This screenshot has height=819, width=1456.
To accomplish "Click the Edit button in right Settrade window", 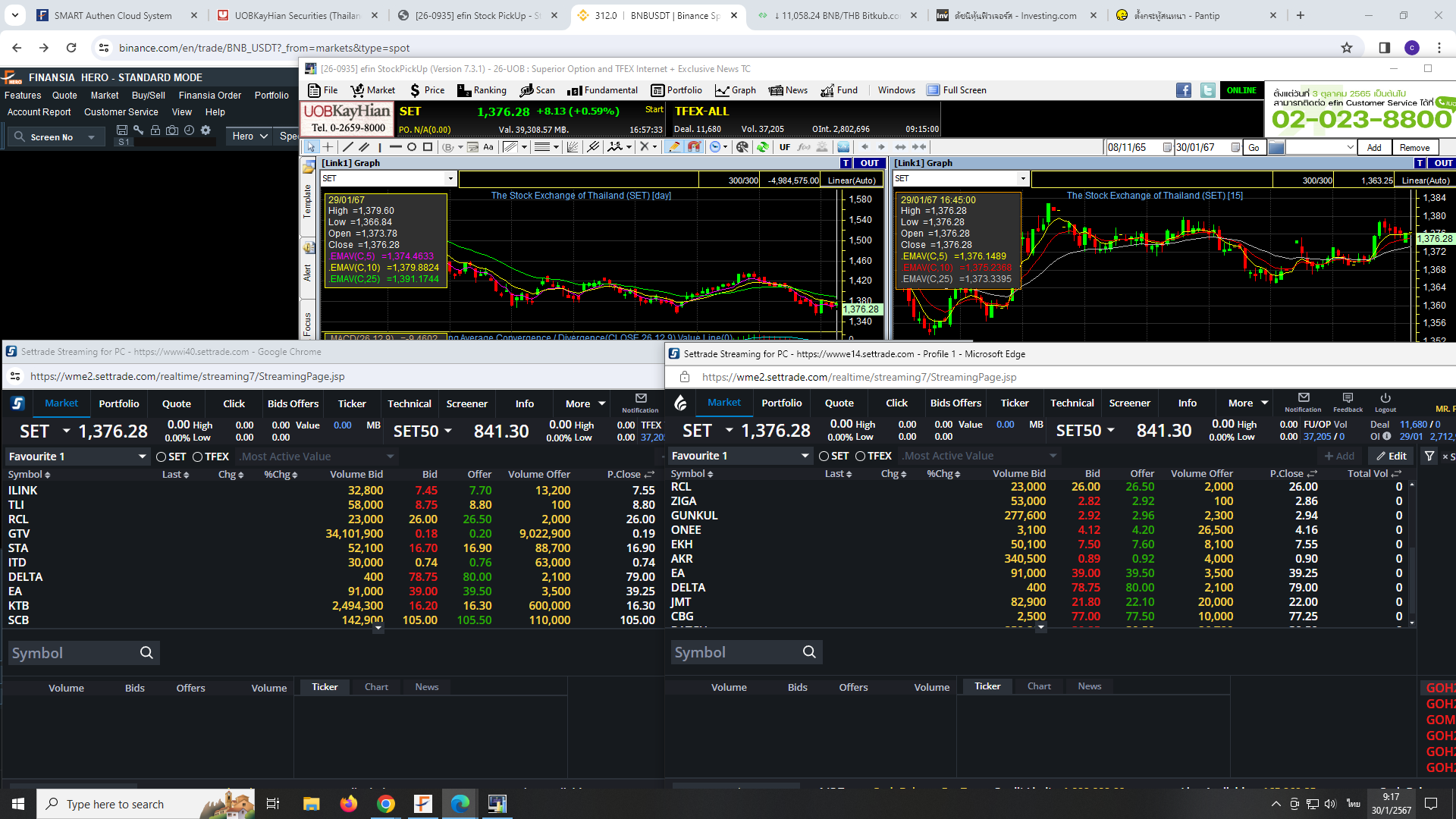I will tap(1392, 456).
